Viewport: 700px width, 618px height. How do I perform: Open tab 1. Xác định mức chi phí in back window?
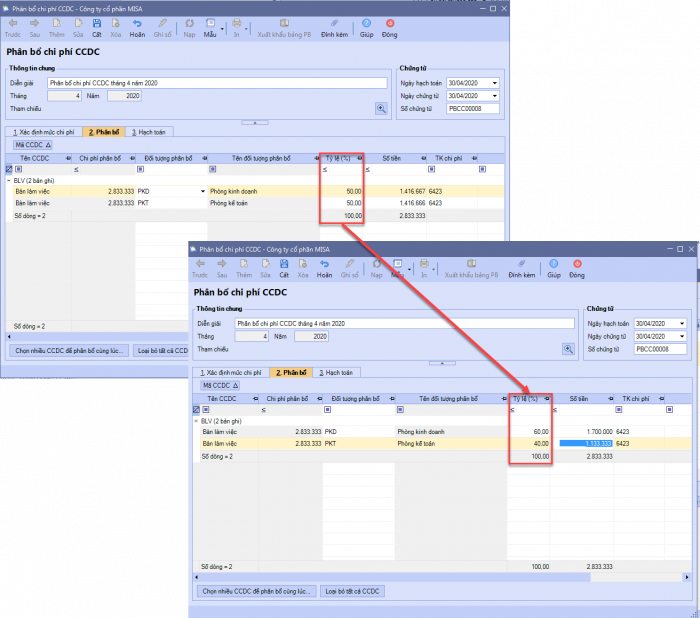point(43,131)
